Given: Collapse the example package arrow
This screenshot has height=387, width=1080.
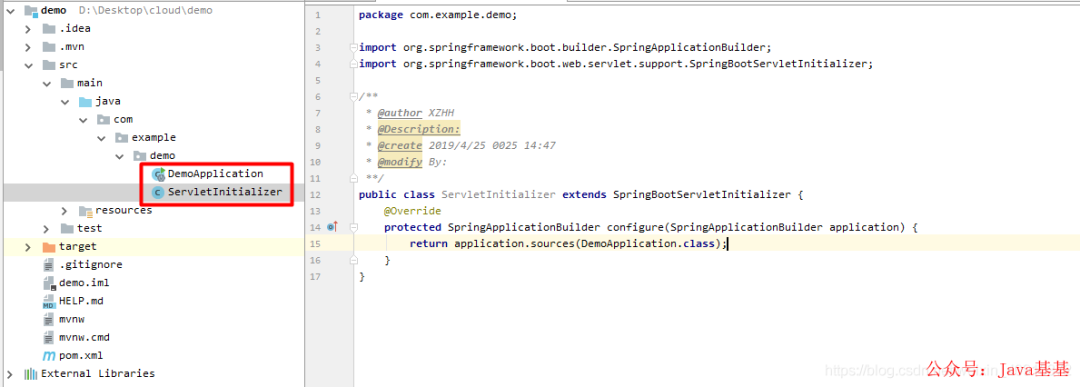Looking at the screenshot, I should [x=101, y=138].
